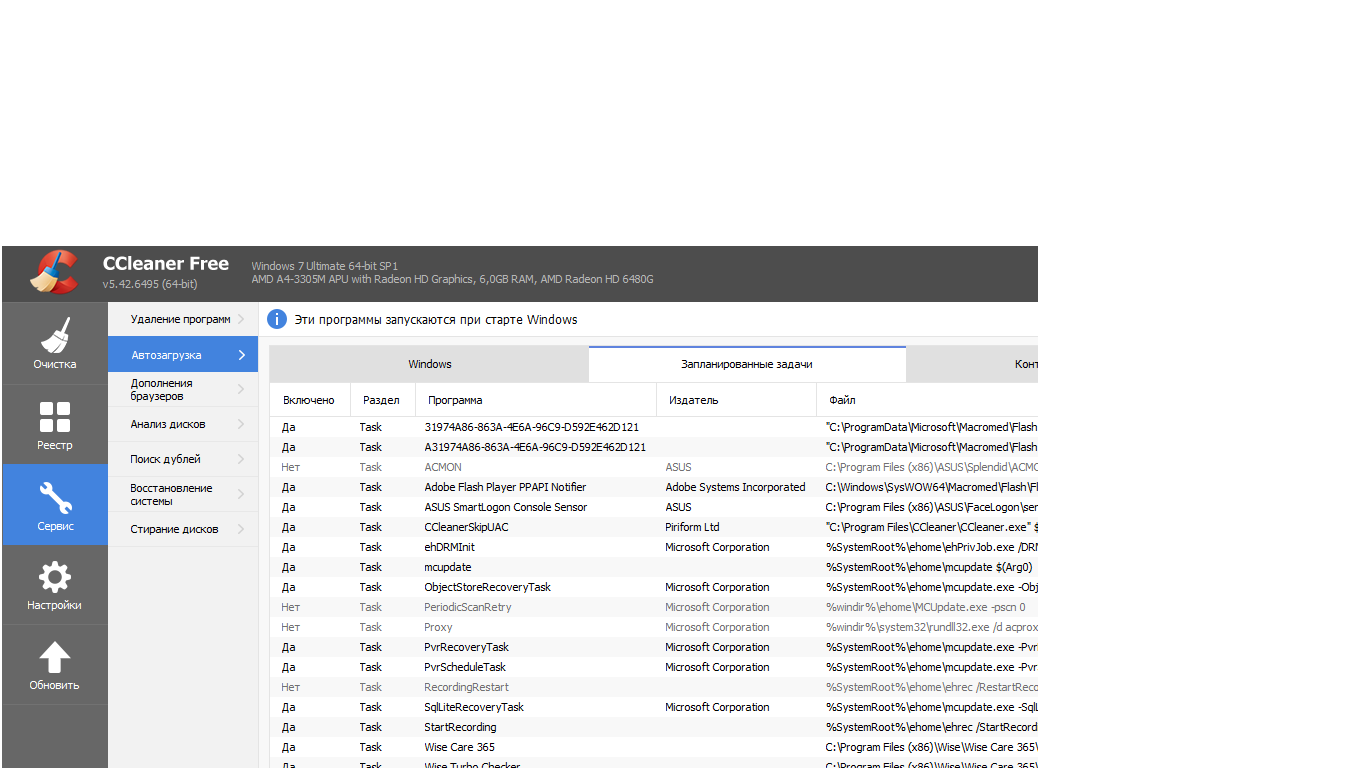Click the CCleaner Free title text
The height and width of the screenshot is (768, 1366).
tap(166, 264)
